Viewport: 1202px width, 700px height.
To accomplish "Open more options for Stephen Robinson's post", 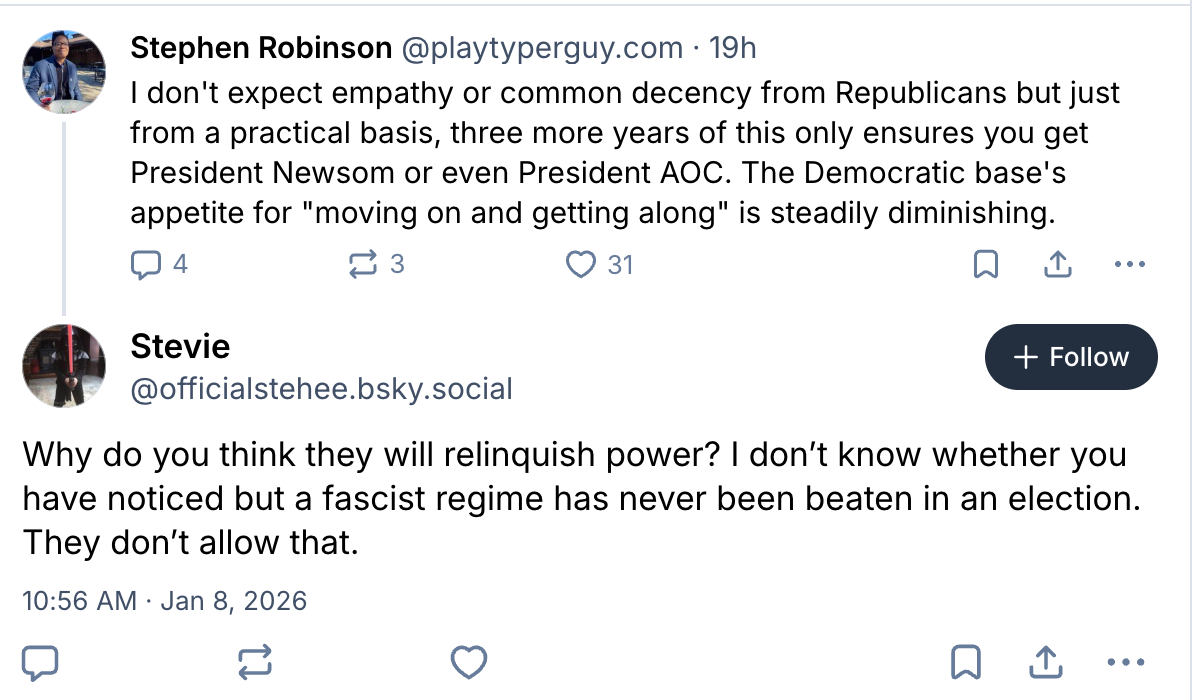I will (1129, 265).
